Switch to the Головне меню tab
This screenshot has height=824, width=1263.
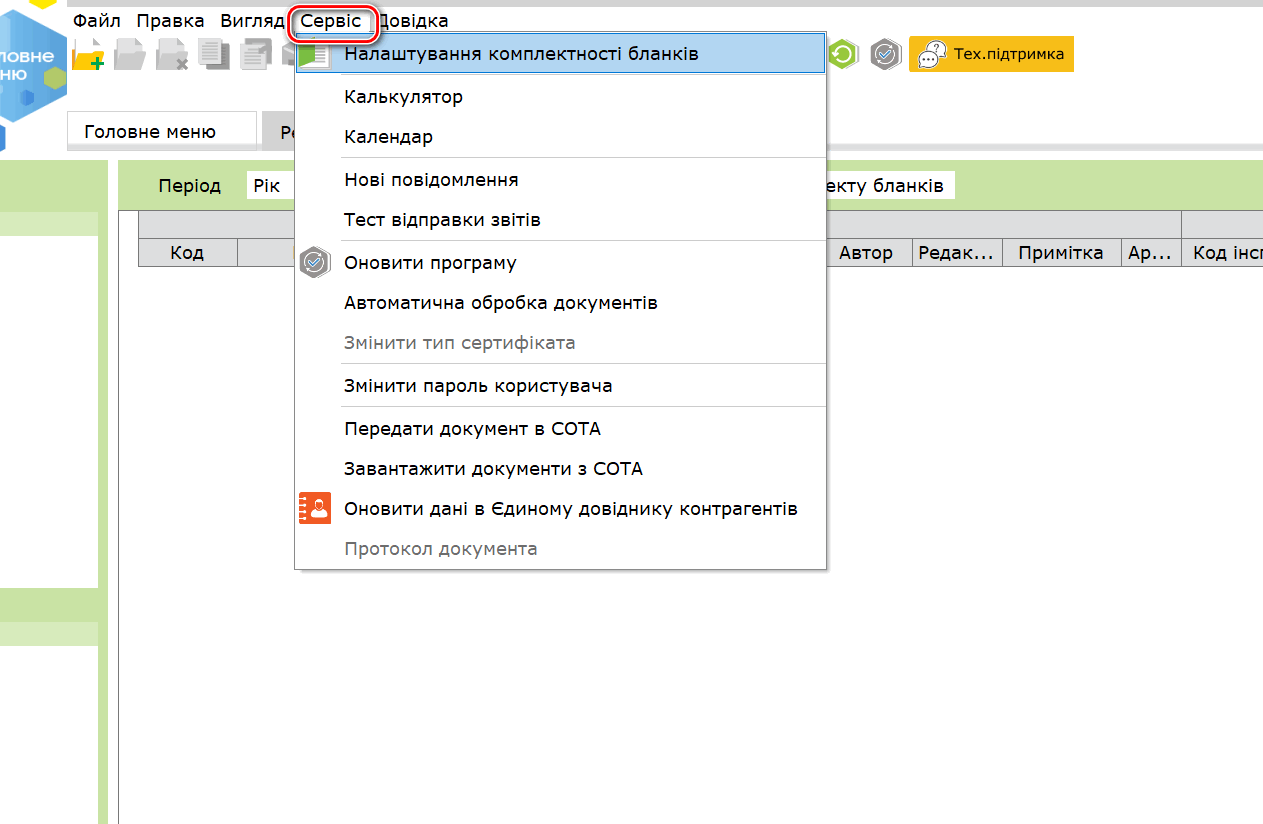(150, 132)
